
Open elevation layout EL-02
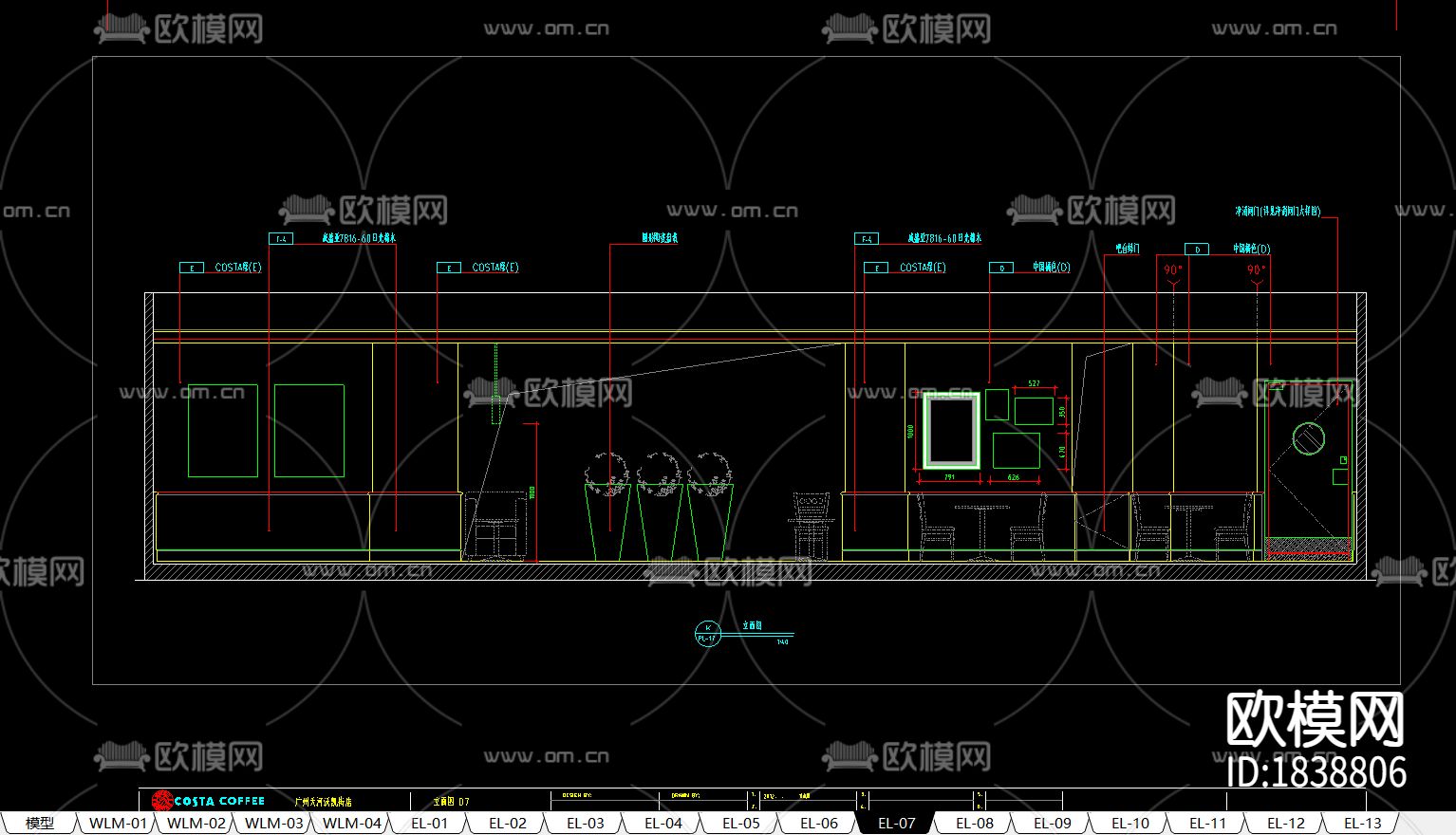coord(508,824)
